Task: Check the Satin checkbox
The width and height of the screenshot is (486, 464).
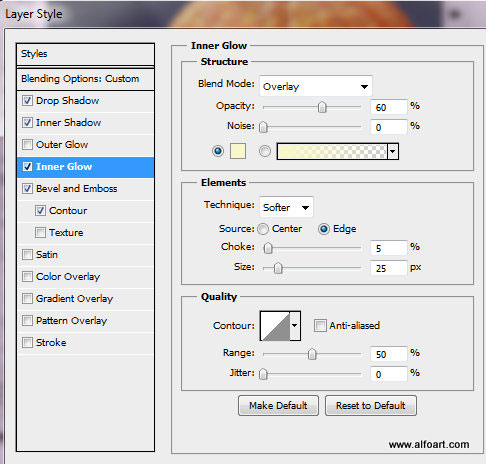Action: [x=27, y=255]
